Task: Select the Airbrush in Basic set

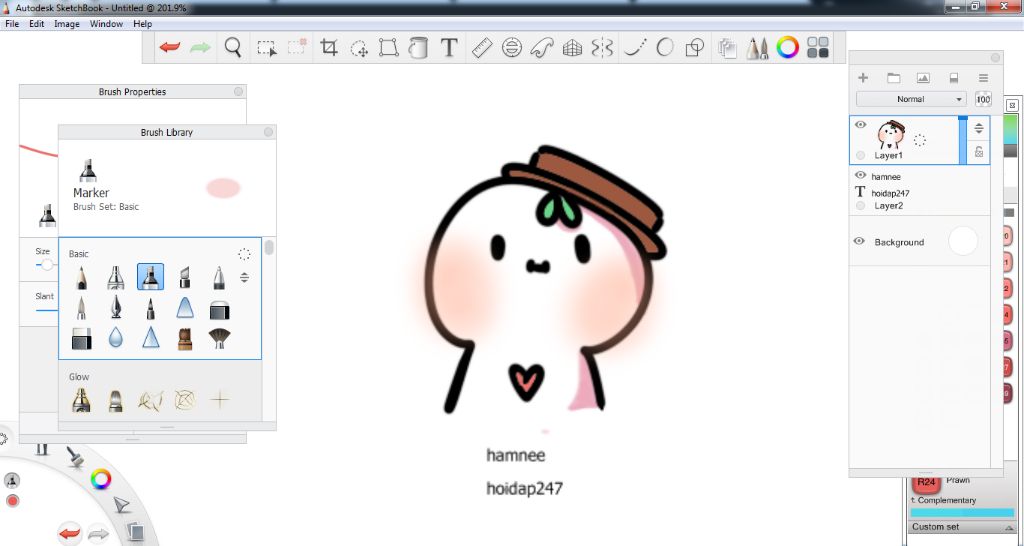Action: (x=116, y=277)
